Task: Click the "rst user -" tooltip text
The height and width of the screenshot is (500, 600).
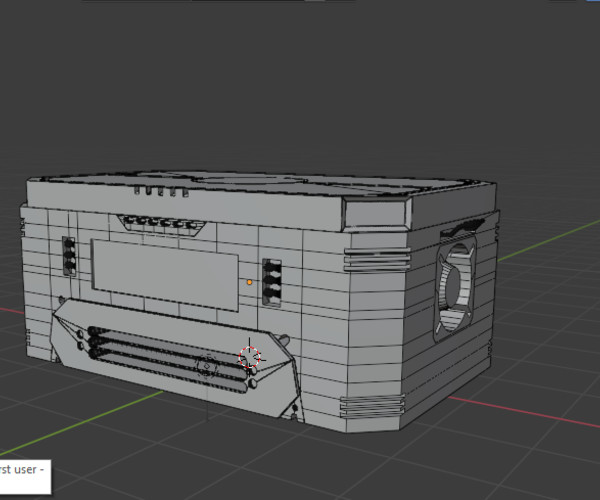Action: [22, 469]
